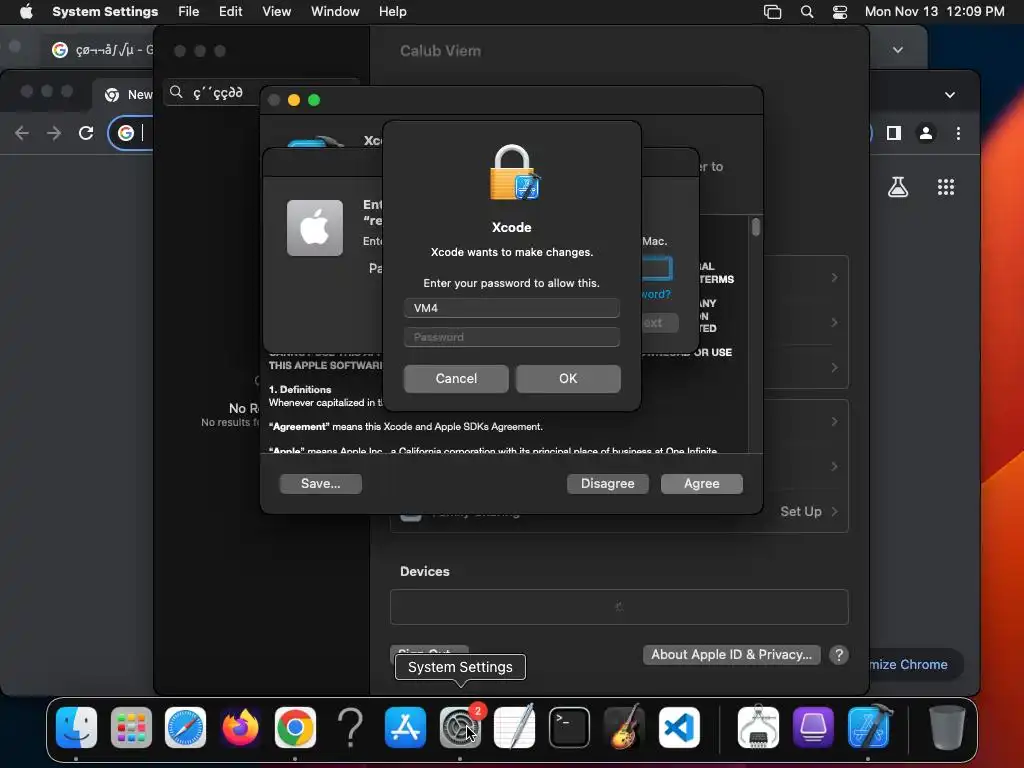Open Xcode from the dock
The image size is (1024, 768).
pos(869,727)
